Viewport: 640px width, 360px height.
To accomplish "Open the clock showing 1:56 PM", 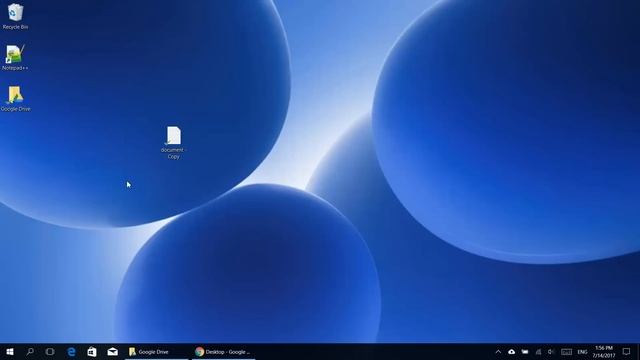I will pos(604,351).
